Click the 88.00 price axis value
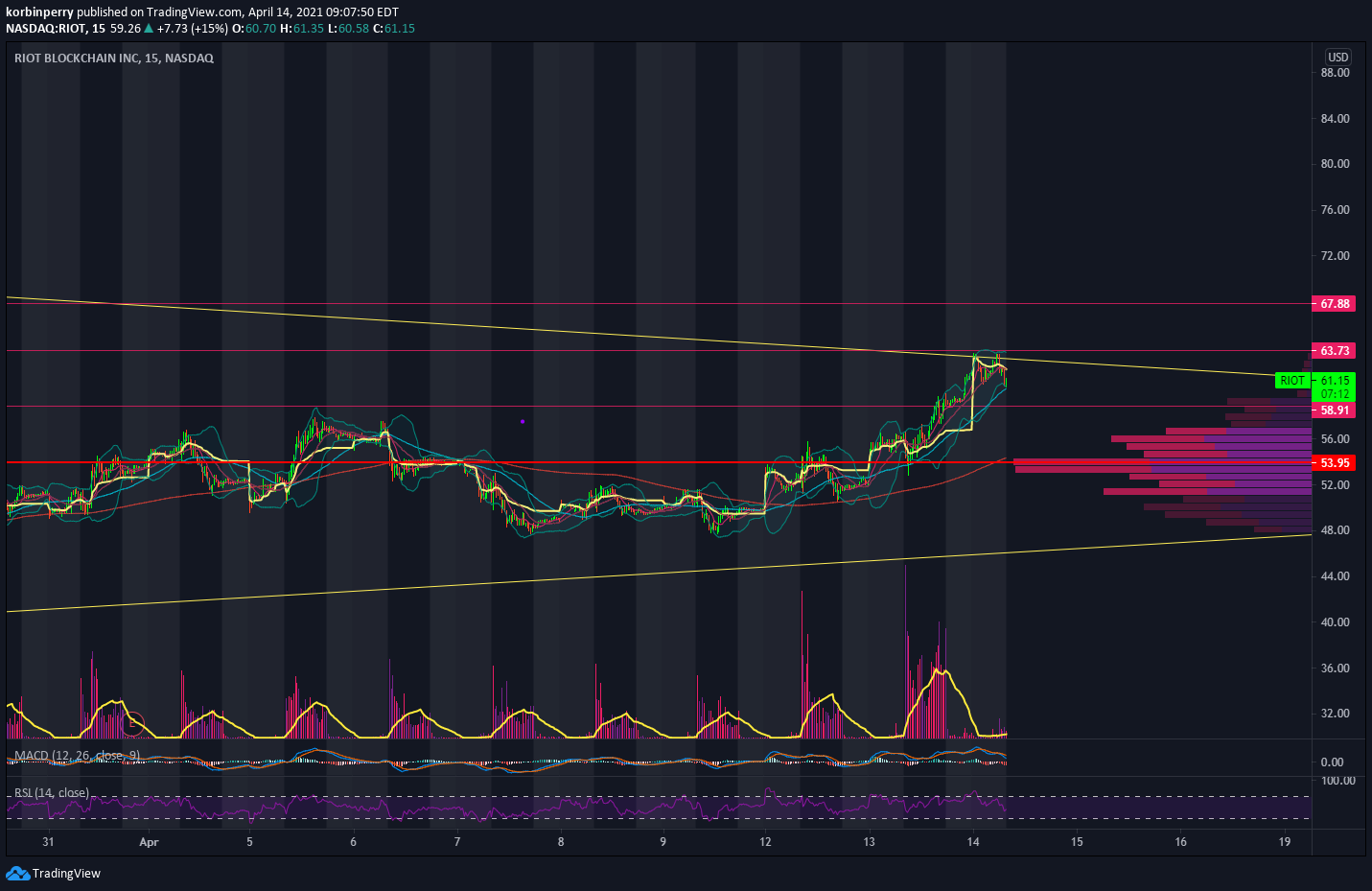 point(1335,73)
